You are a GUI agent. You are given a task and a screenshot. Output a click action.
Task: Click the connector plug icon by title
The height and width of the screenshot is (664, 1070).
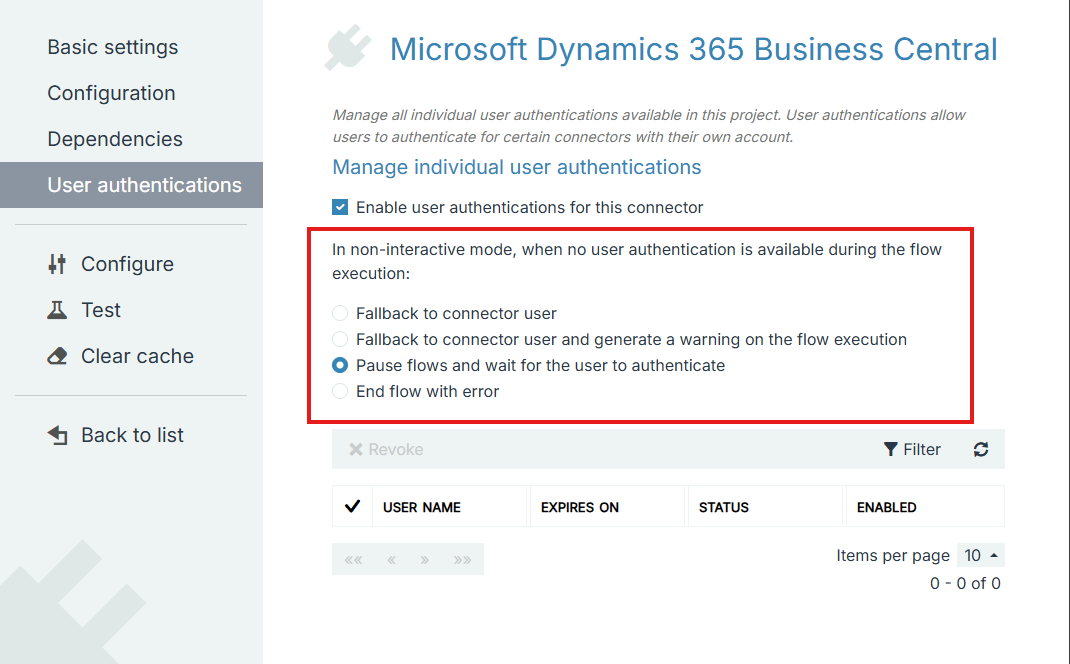point(348,48)
